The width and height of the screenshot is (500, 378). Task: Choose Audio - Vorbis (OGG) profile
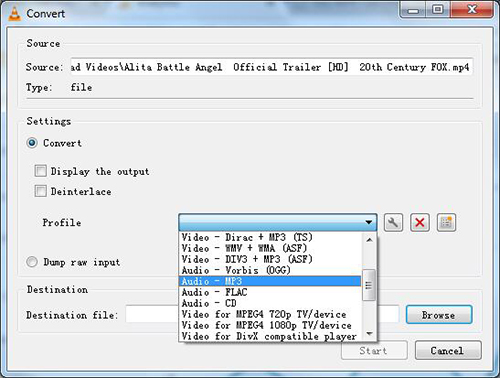click(270, 270)
